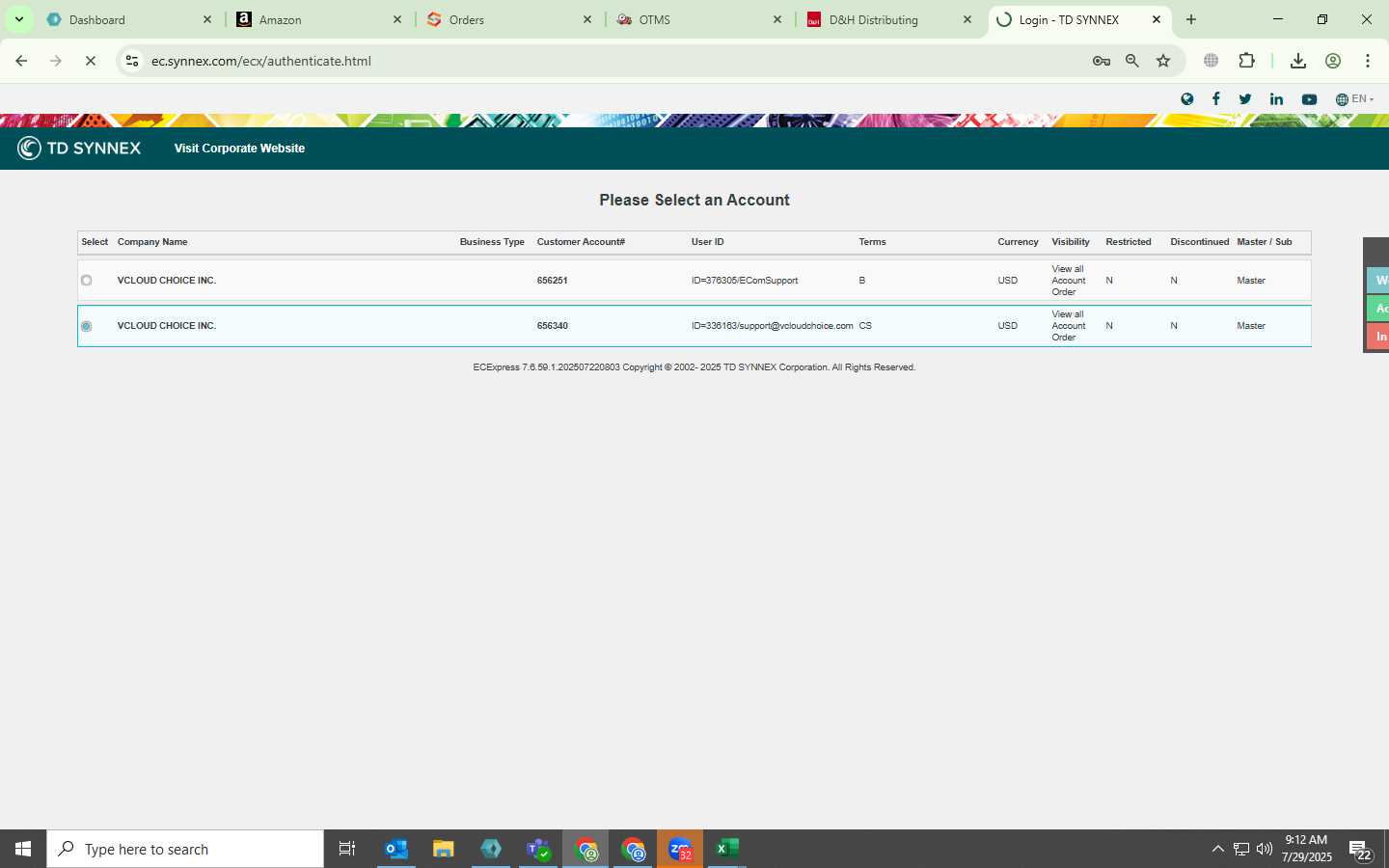Image resolution: width=1389 pixels, height=868 pixels.
Task: Open the Windows Start menu
Action: point(23,849)
